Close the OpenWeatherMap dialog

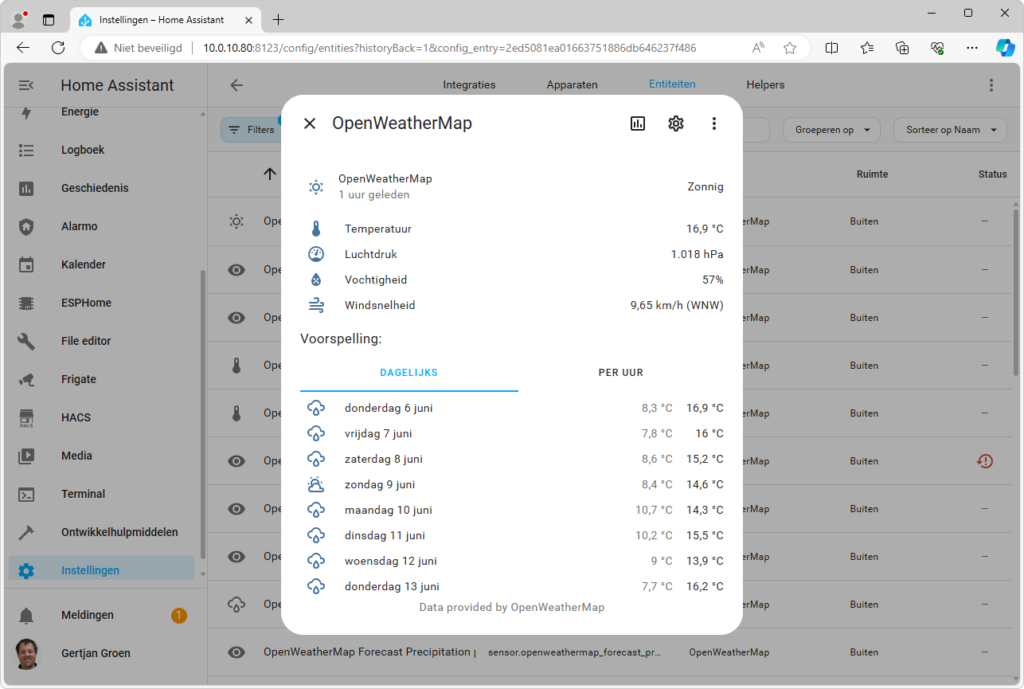tap(310, 123)
